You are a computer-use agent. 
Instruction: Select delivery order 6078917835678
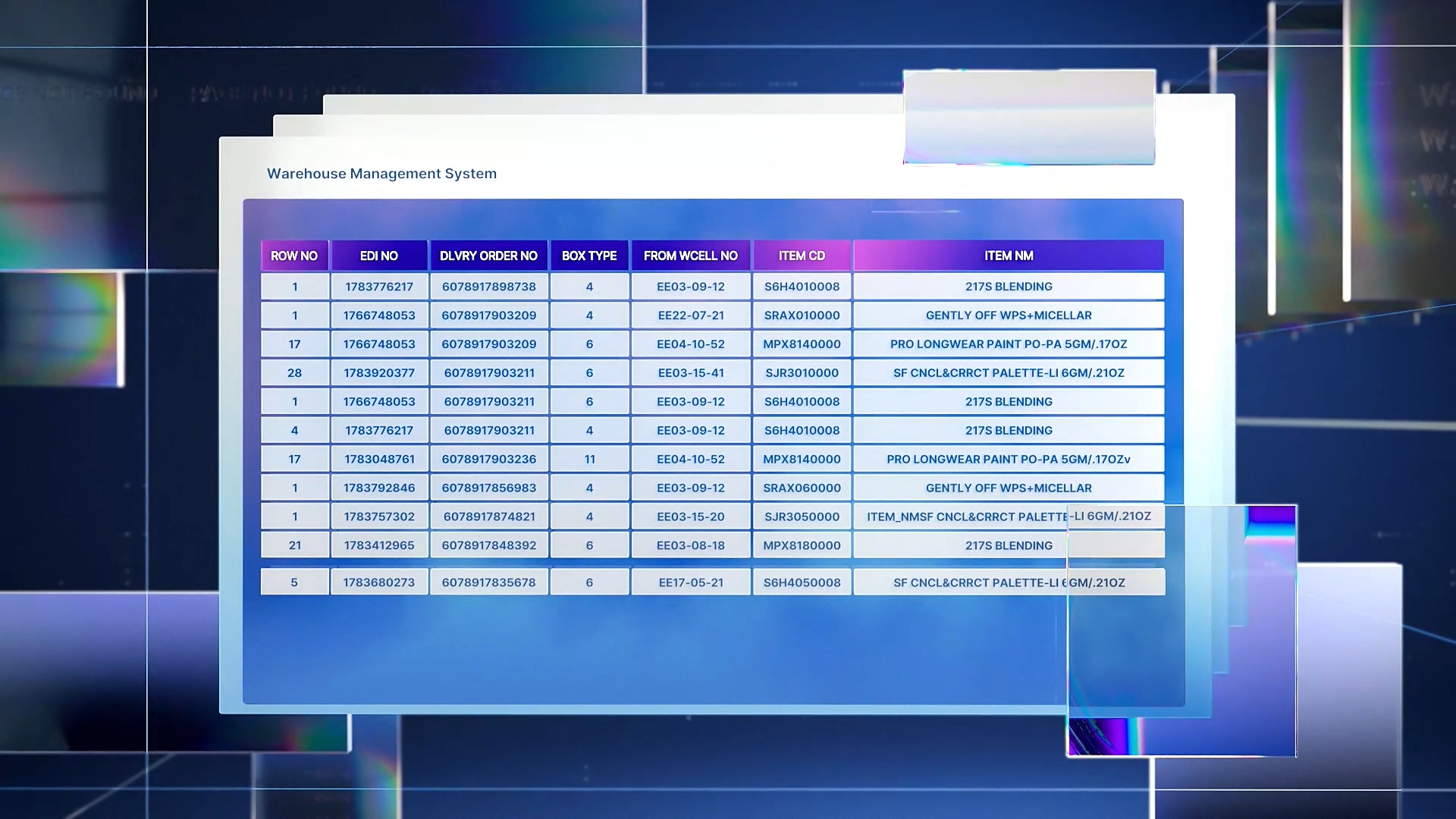(x=489, y=582)
